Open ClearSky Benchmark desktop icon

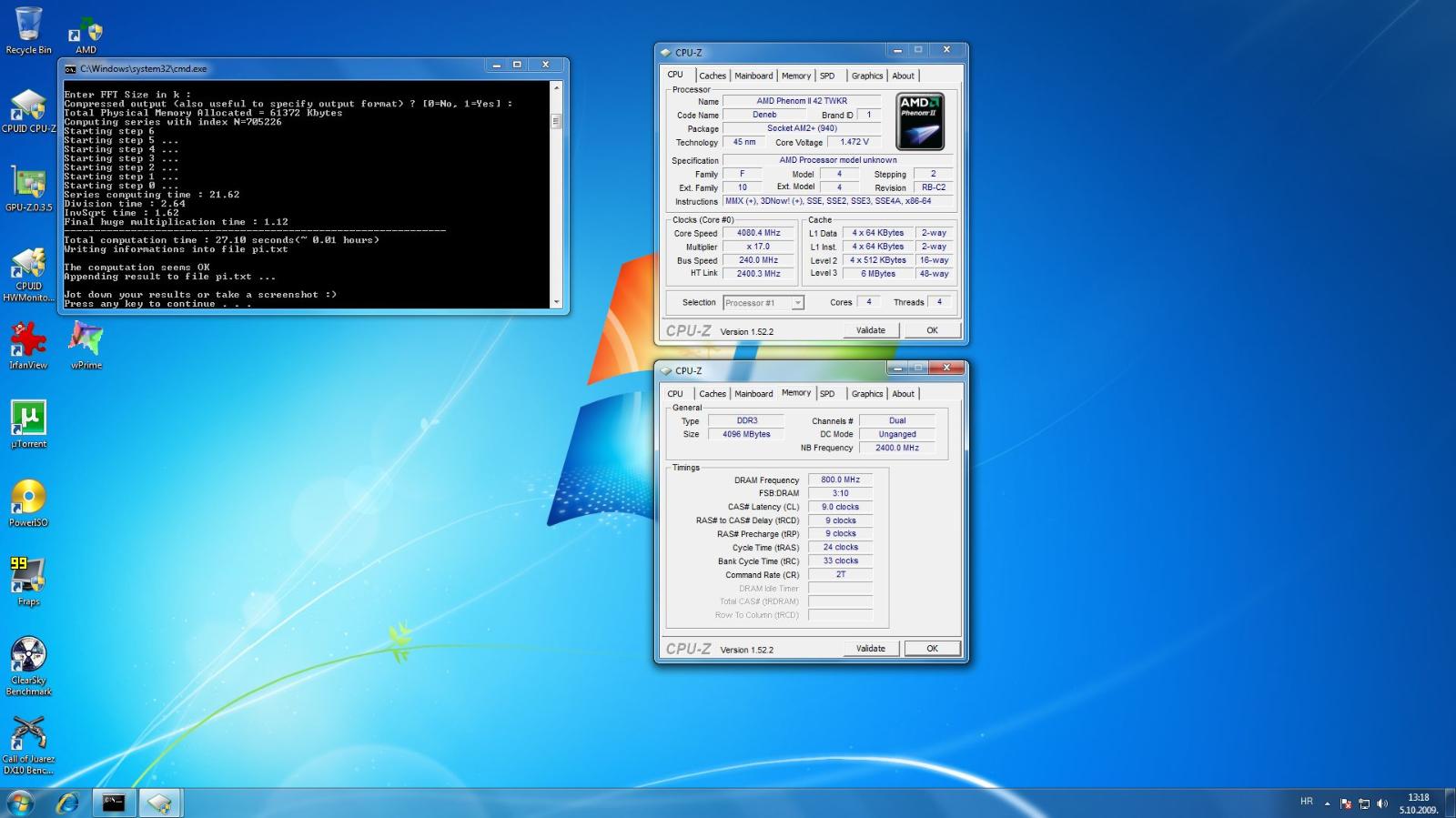tap(28, 667)
